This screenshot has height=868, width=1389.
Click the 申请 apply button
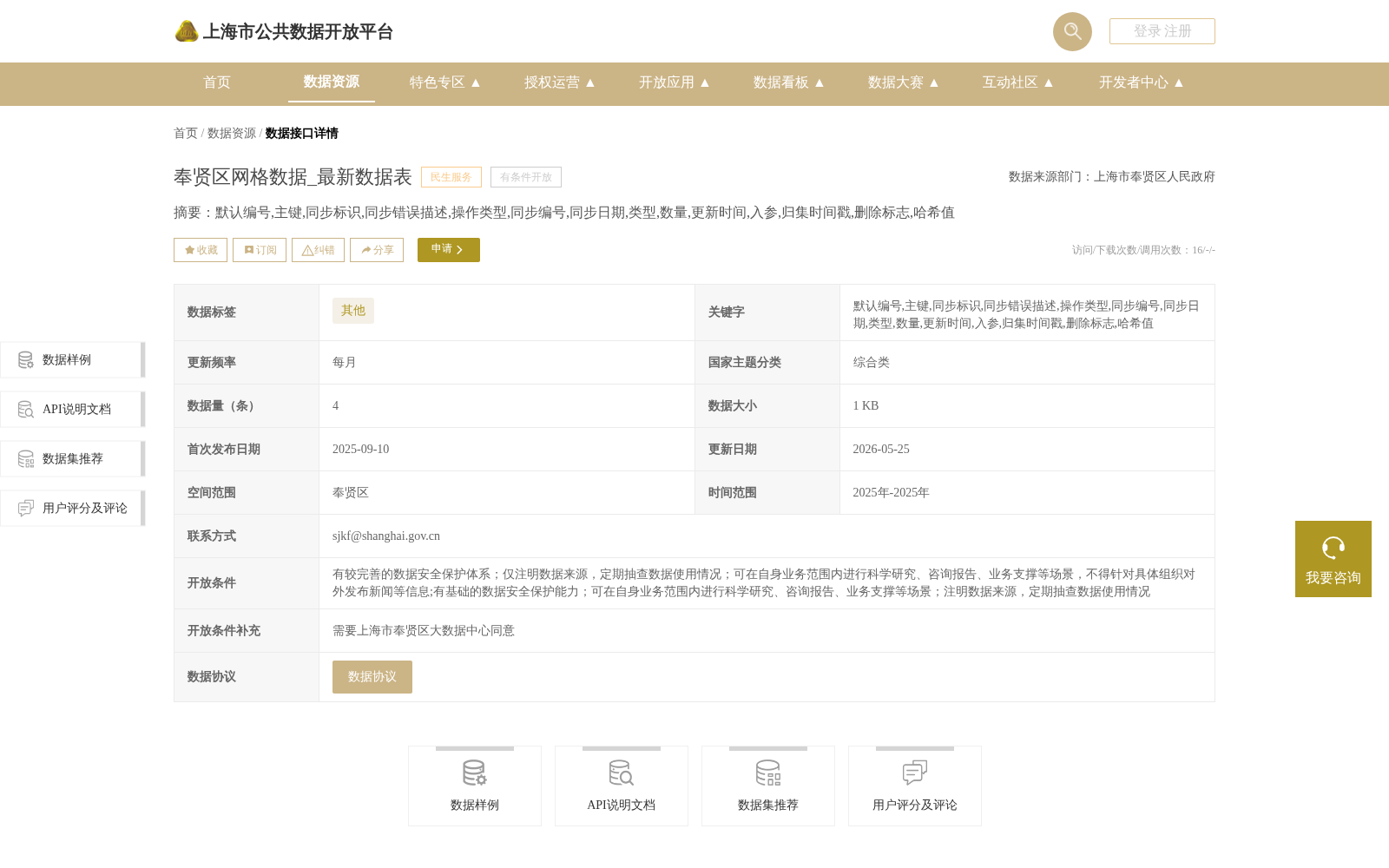(449, 250)
